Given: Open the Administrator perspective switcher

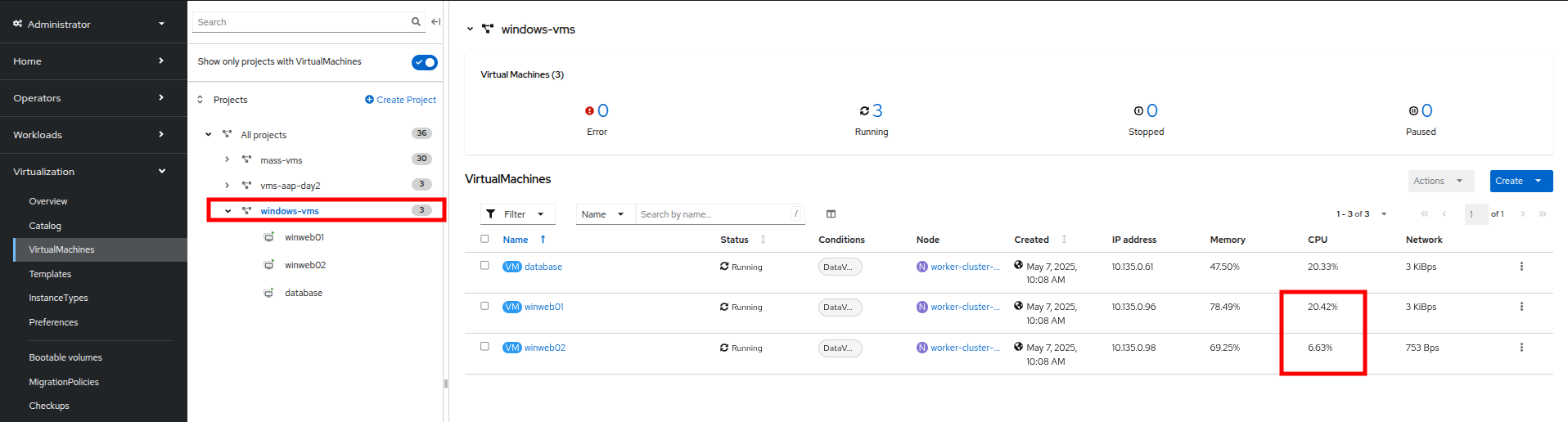Looking at the screenshot, I should click(88, 24).
